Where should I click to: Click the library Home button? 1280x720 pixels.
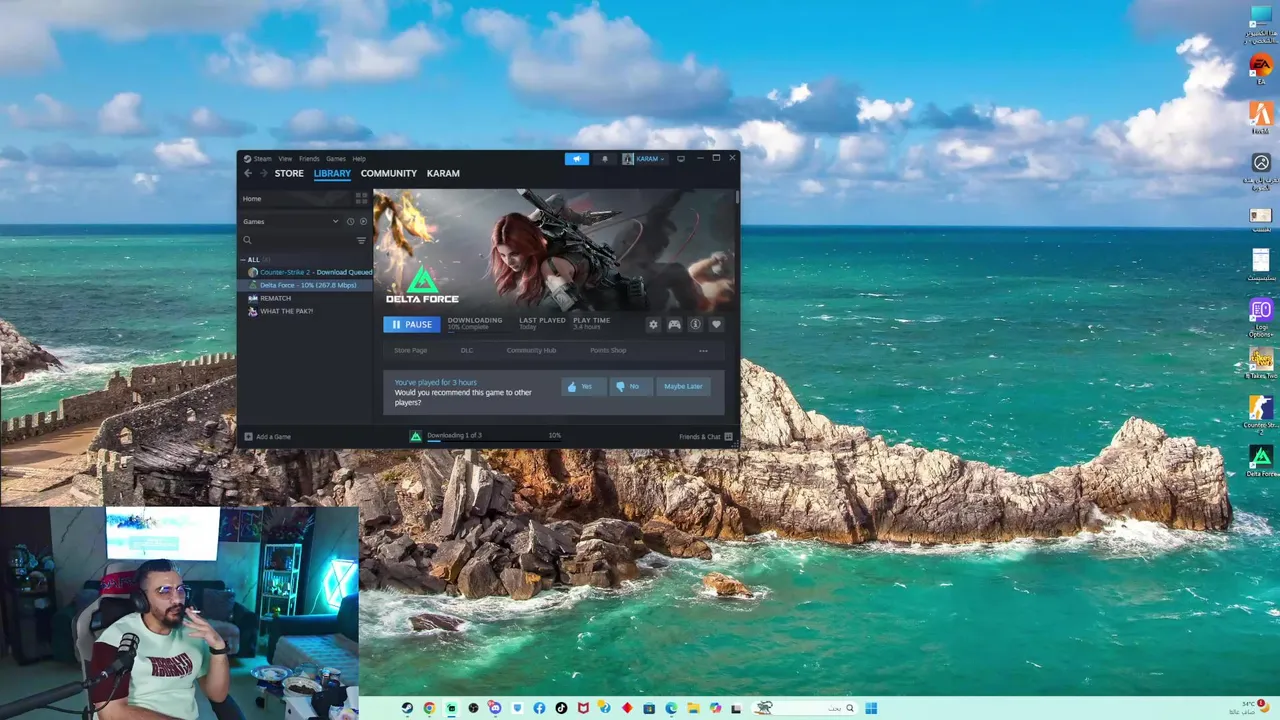(x=295, y=199)
